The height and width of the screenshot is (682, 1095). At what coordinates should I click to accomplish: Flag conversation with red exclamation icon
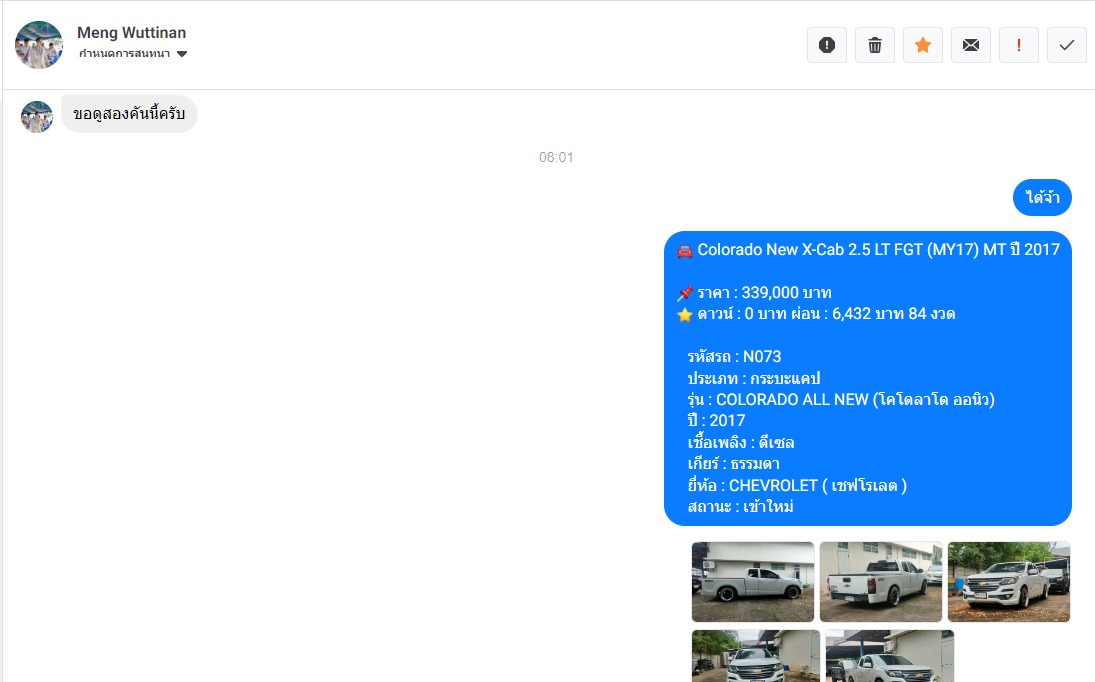(1019, 45)
